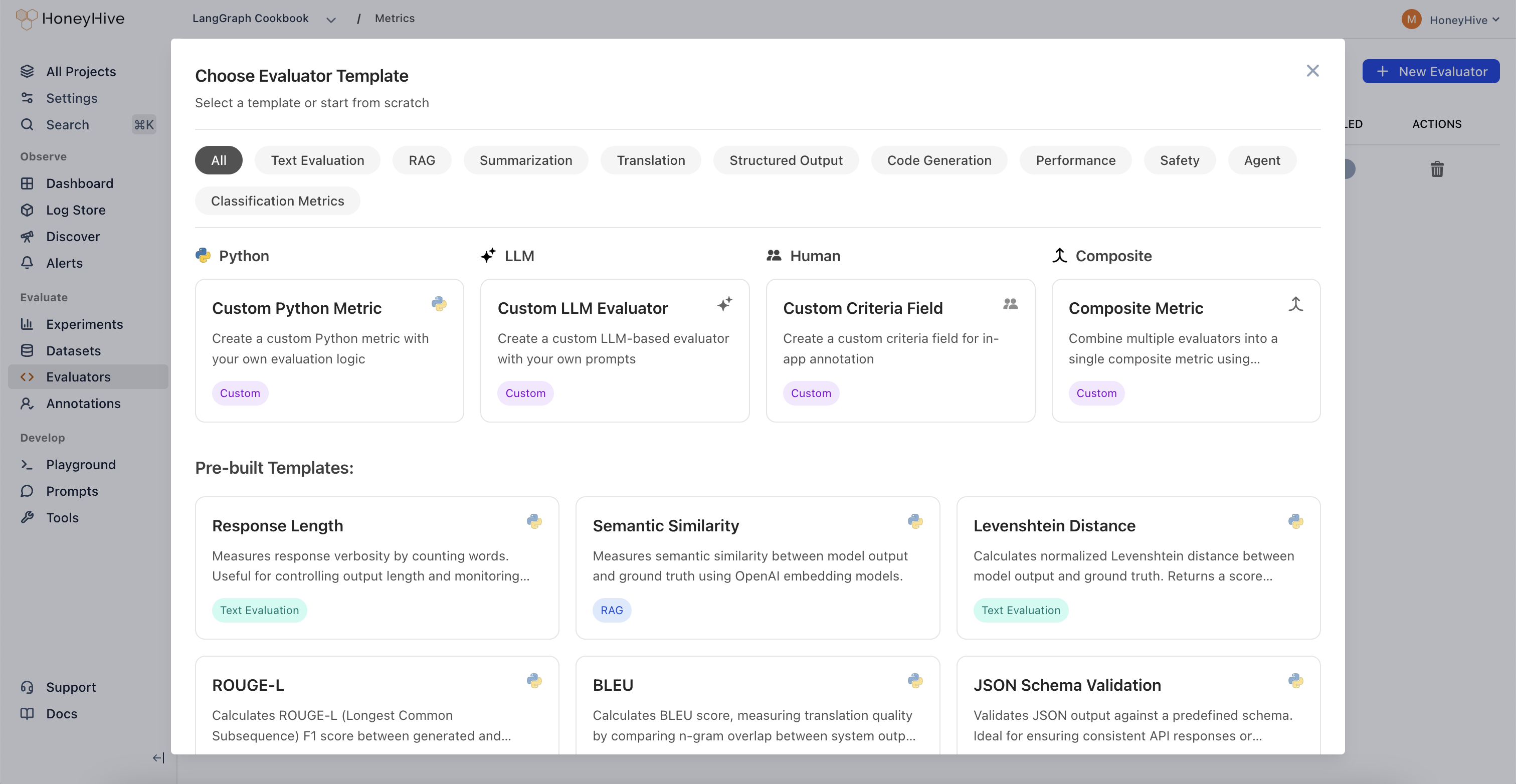1516x784 pixels.
Task: Click the Discover telescope icon
Action: pyautogui.click(x=27, y=237)
